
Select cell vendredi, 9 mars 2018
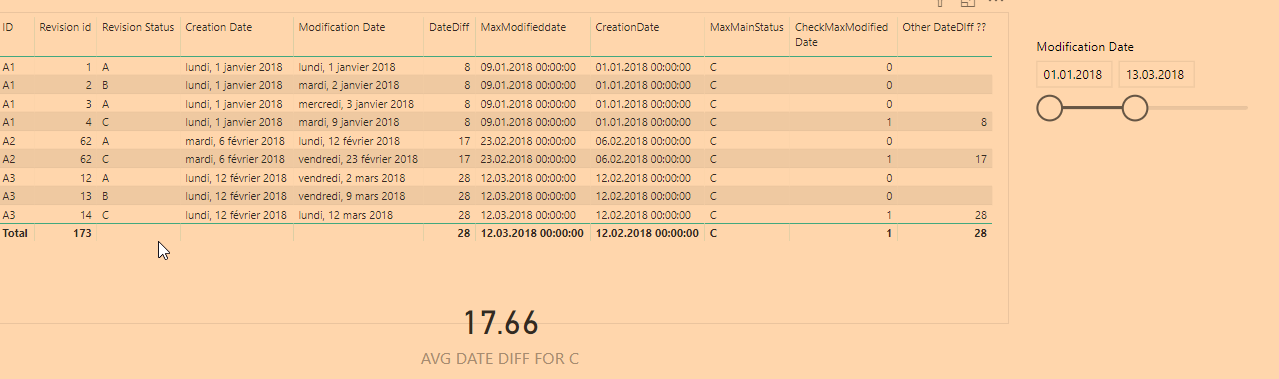[x=352, y=196]
